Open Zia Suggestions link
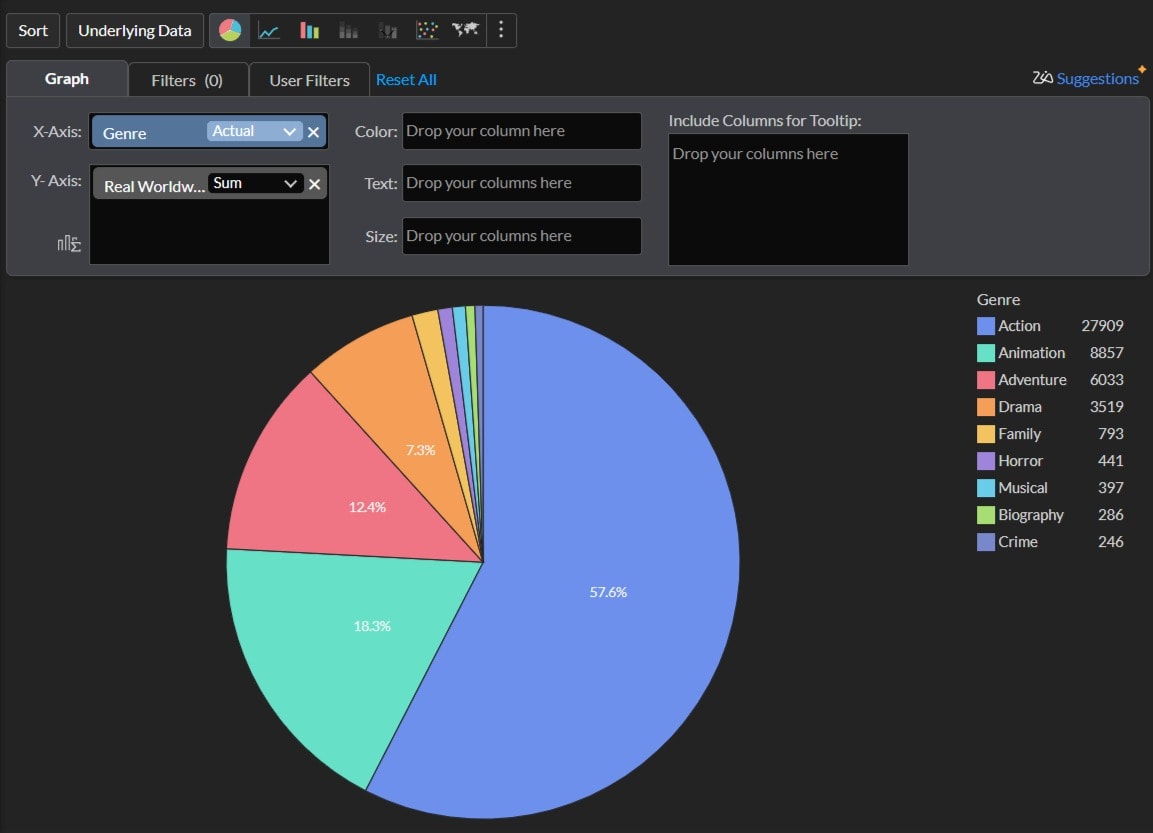1153x833 pixels. tap(1097, 79)
